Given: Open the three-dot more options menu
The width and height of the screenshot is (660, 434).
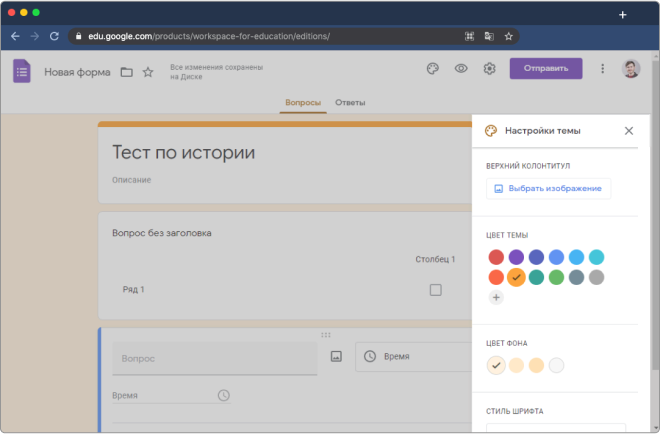Looking at the screenshot, I should (602, 69).
